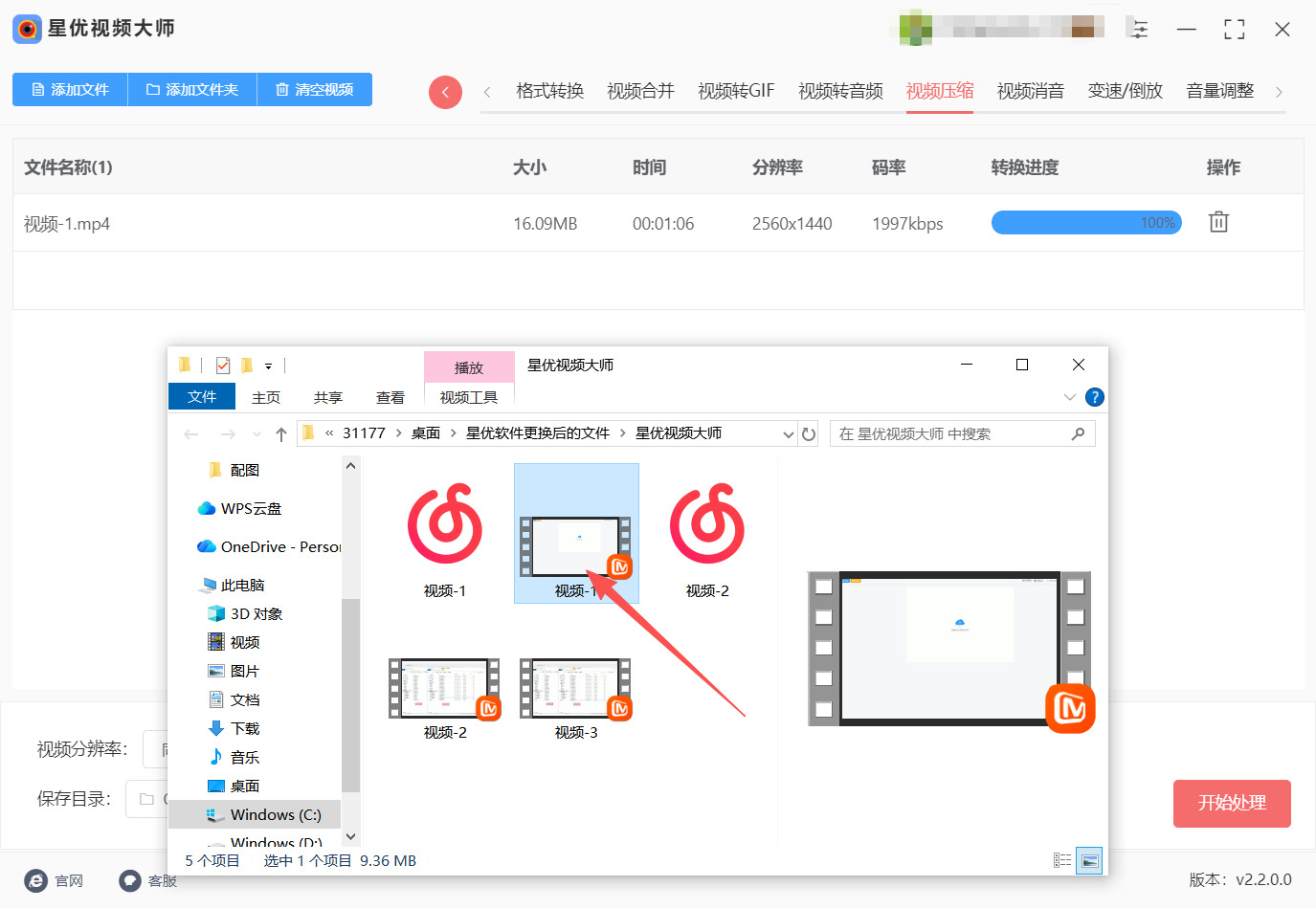1316x909 pixels.
Task: Select 此电脑 in the navigation tree
Action: click(x=233, y=586)
